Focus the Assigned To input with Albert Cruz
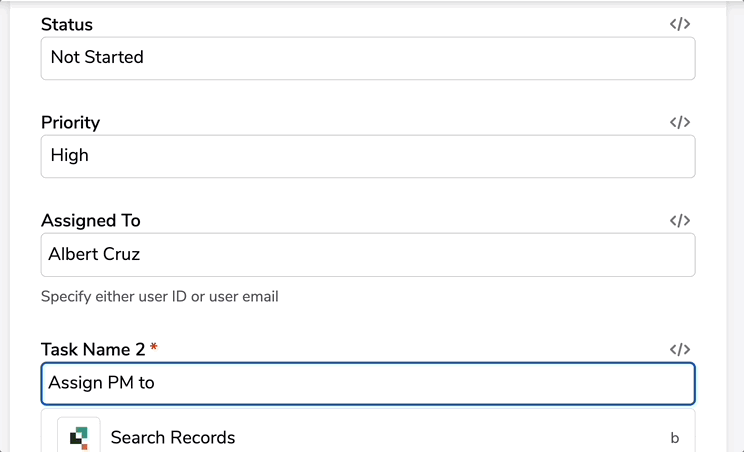This screenshot has width=744, height=452. click(368, 255)
